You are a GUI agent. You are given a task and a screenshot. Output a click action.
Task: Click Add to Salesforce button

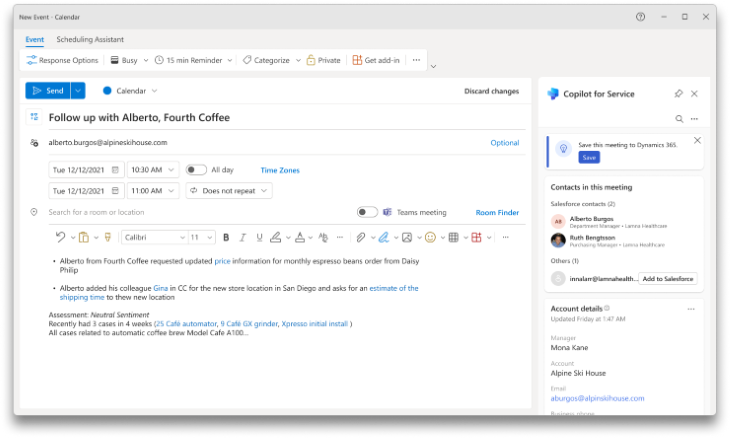[668, 279]
